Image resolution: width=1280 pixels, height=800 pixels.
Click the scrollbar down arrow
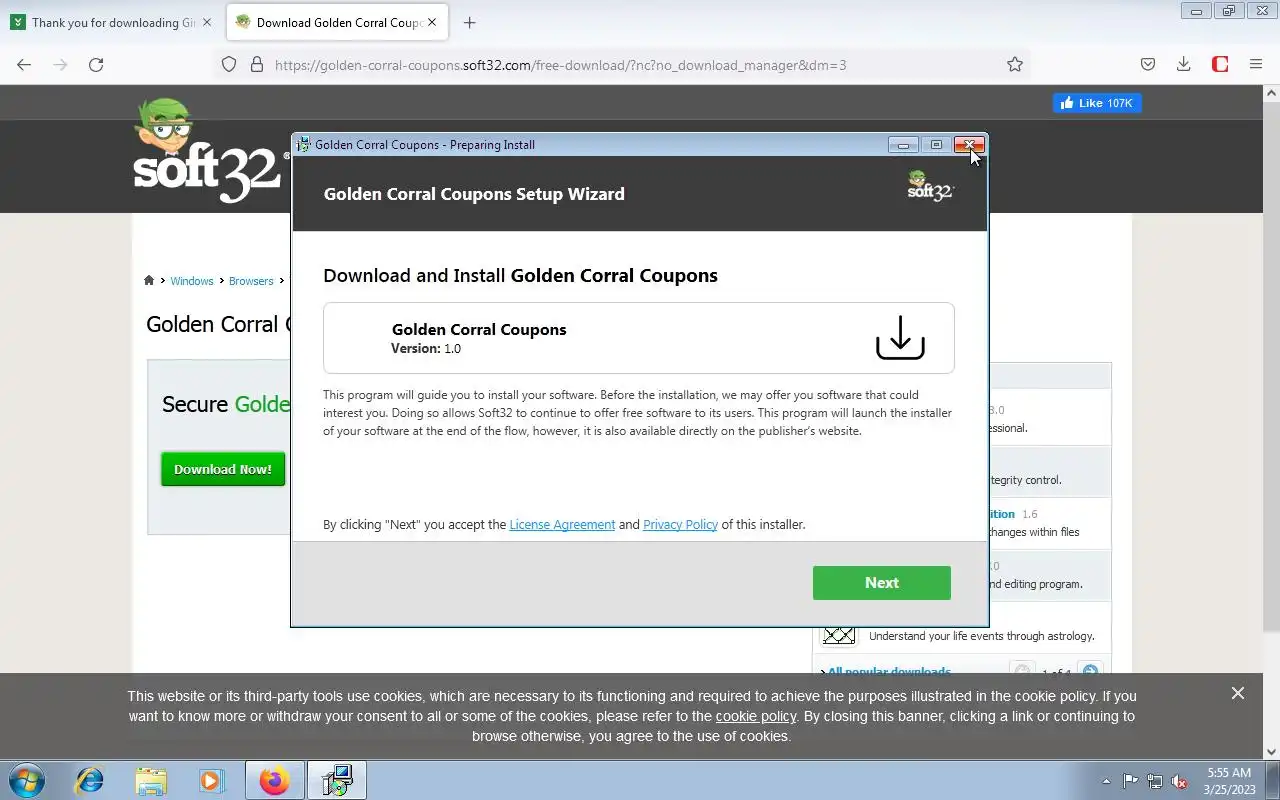[1271, 752]
